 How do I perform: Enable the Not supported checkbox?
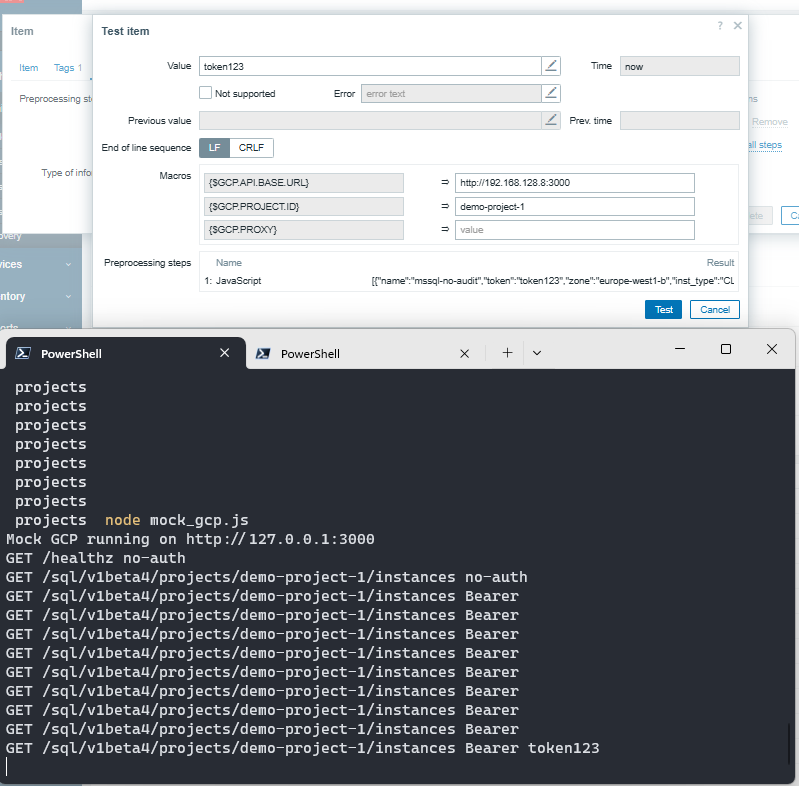click(x=206, y=93)
